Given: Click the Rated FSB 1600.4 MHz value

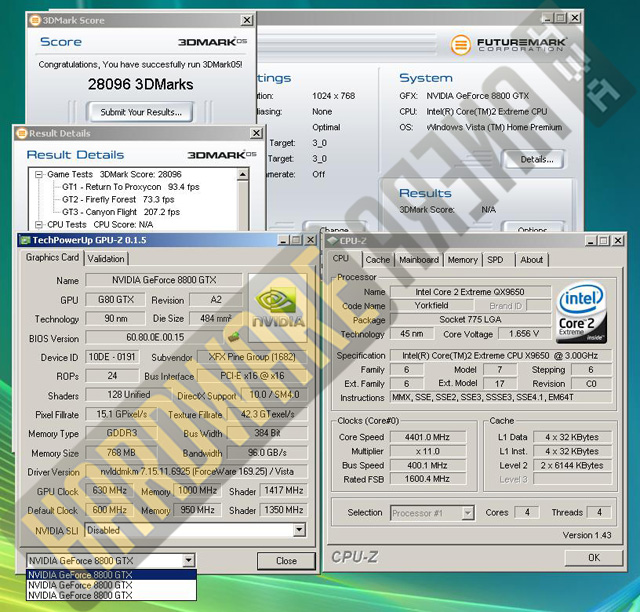Looking at the screenshot, I should coord(427,479).
